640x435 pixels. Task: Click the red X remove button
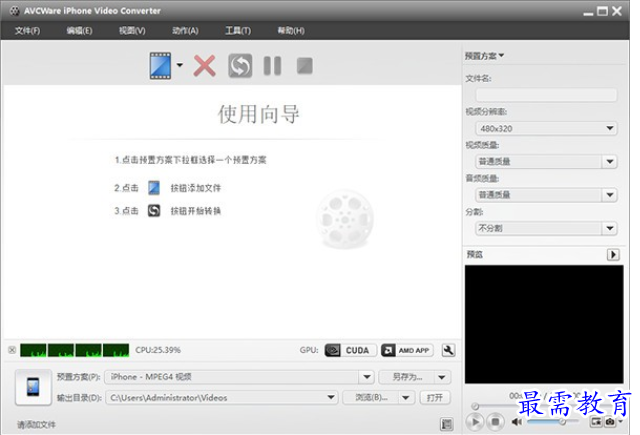(x=204, y=66)
